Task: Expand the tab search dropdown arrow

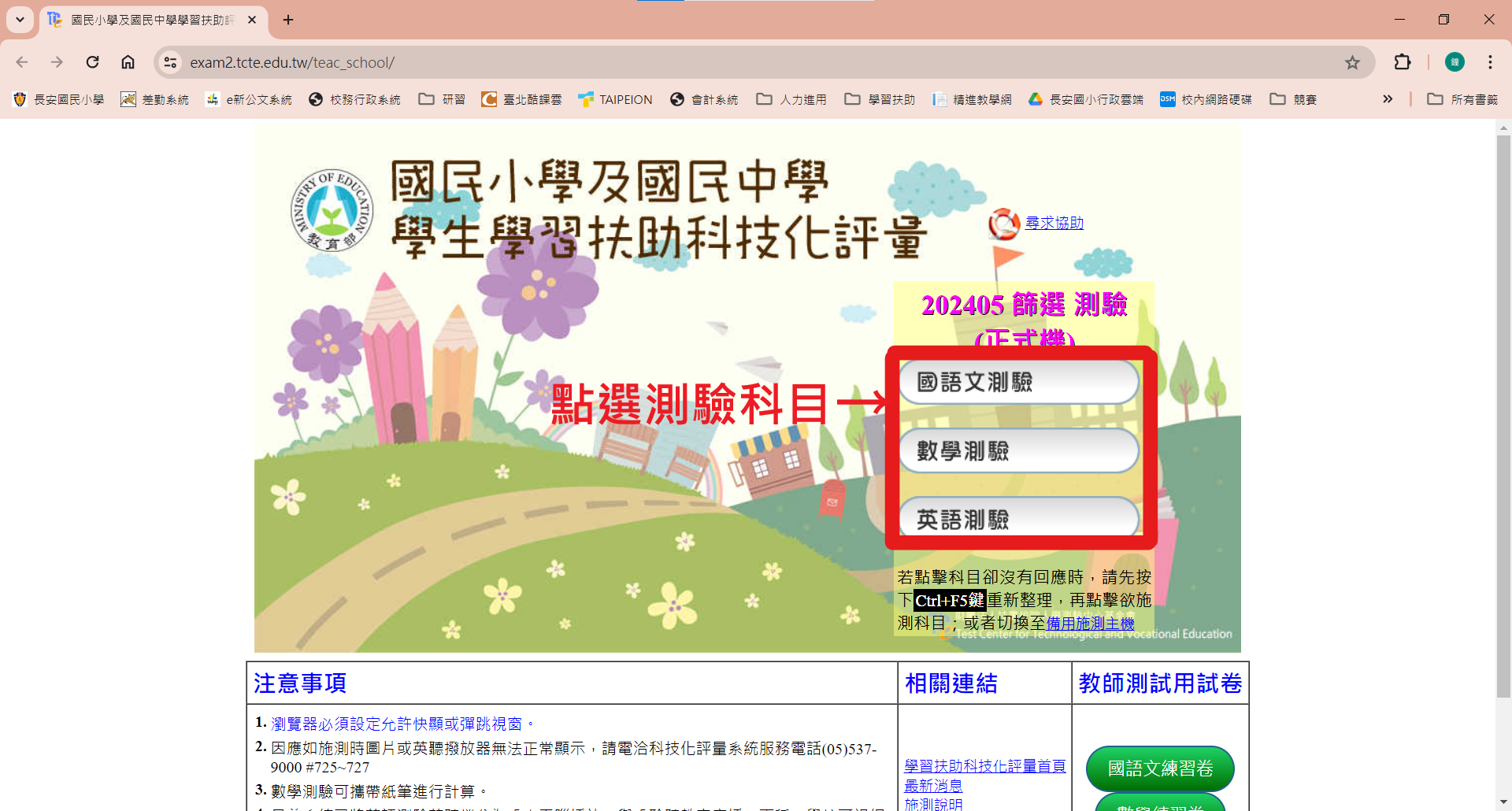Action: pyautogui.click(x=20, y=20)
